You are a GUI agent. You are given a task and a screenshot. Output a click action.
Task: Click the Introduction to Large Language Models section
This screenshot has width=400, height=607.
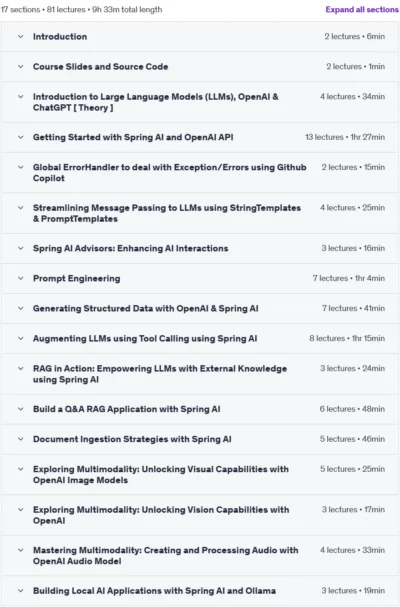[156, 102]
